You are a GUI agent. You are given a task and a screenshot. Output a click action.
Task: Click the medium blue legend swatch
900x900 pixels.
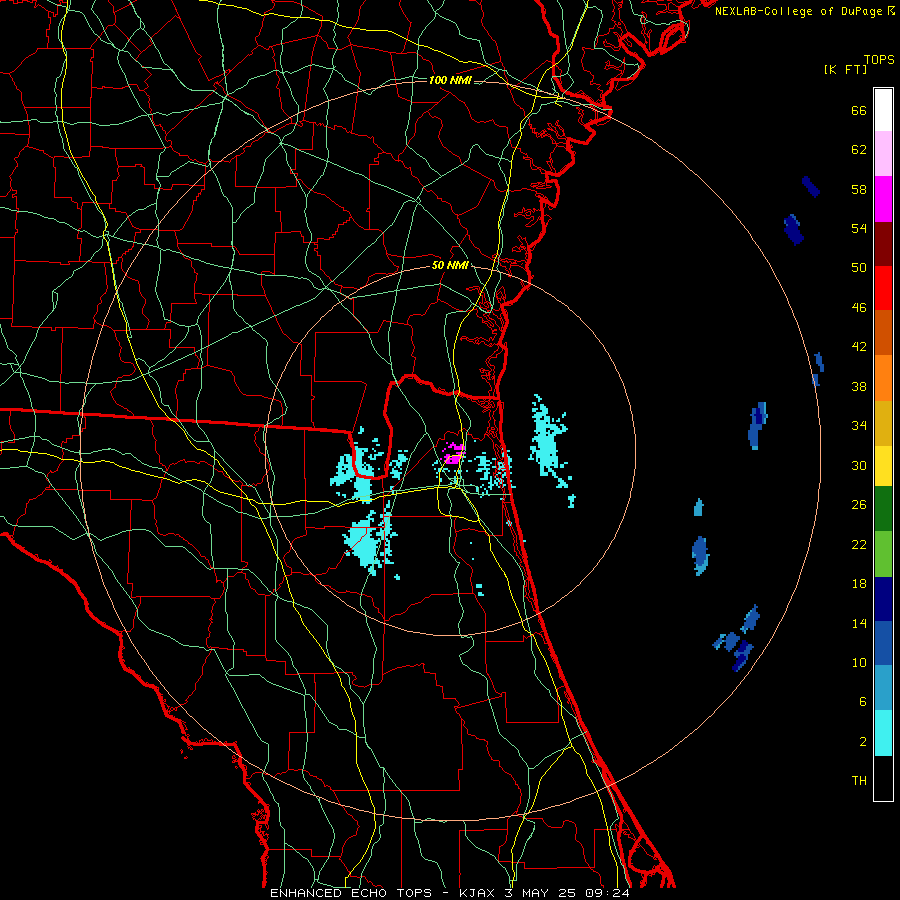pos(883,643)
